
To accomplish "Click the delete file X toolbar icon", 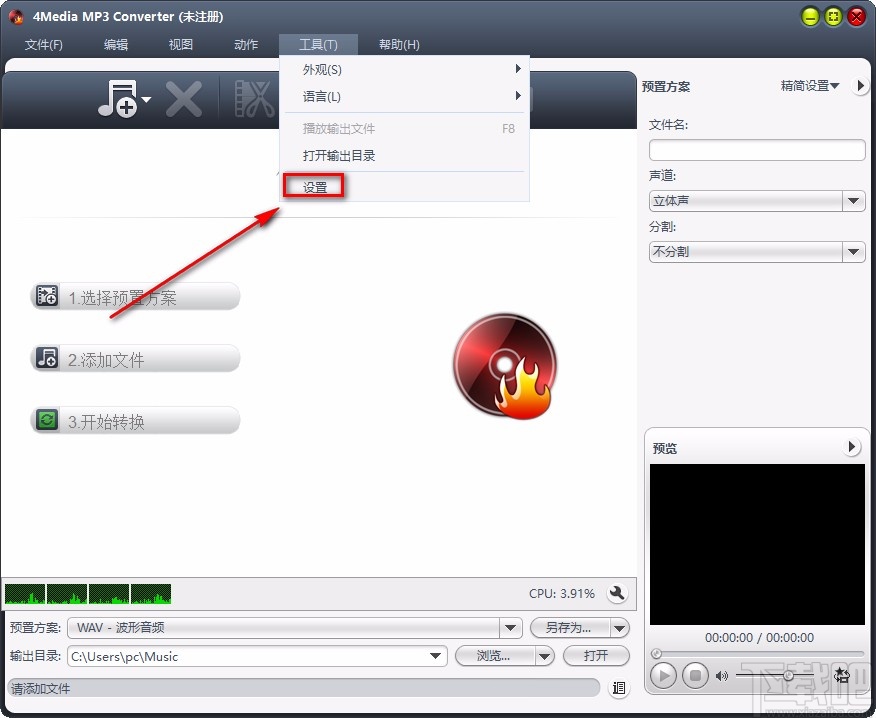I will coord(184,99).
